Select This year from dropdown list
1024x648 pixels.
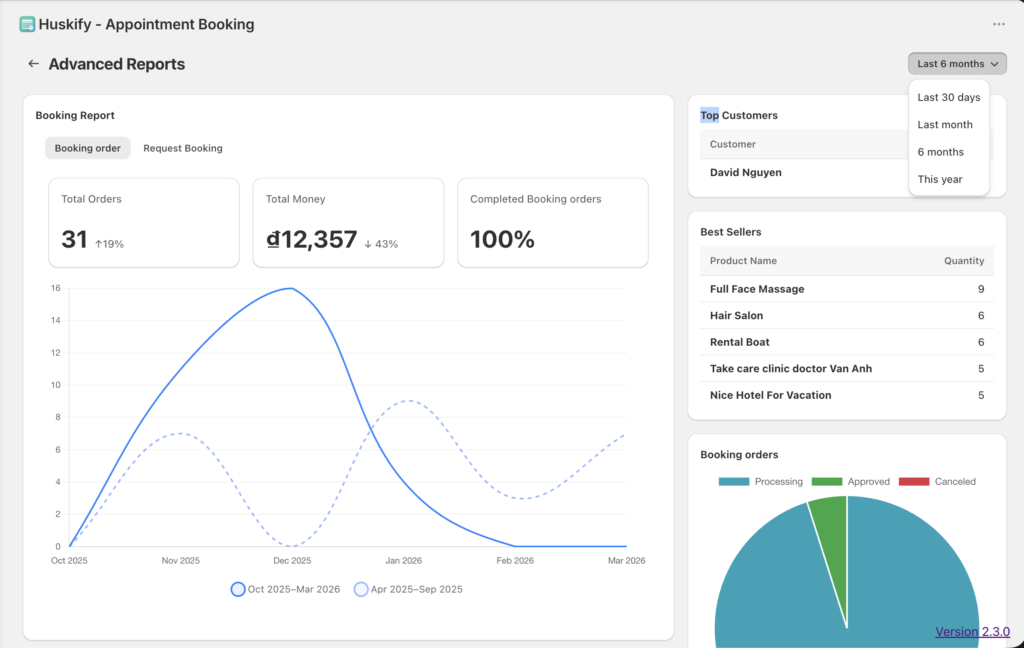coord(940,179)
